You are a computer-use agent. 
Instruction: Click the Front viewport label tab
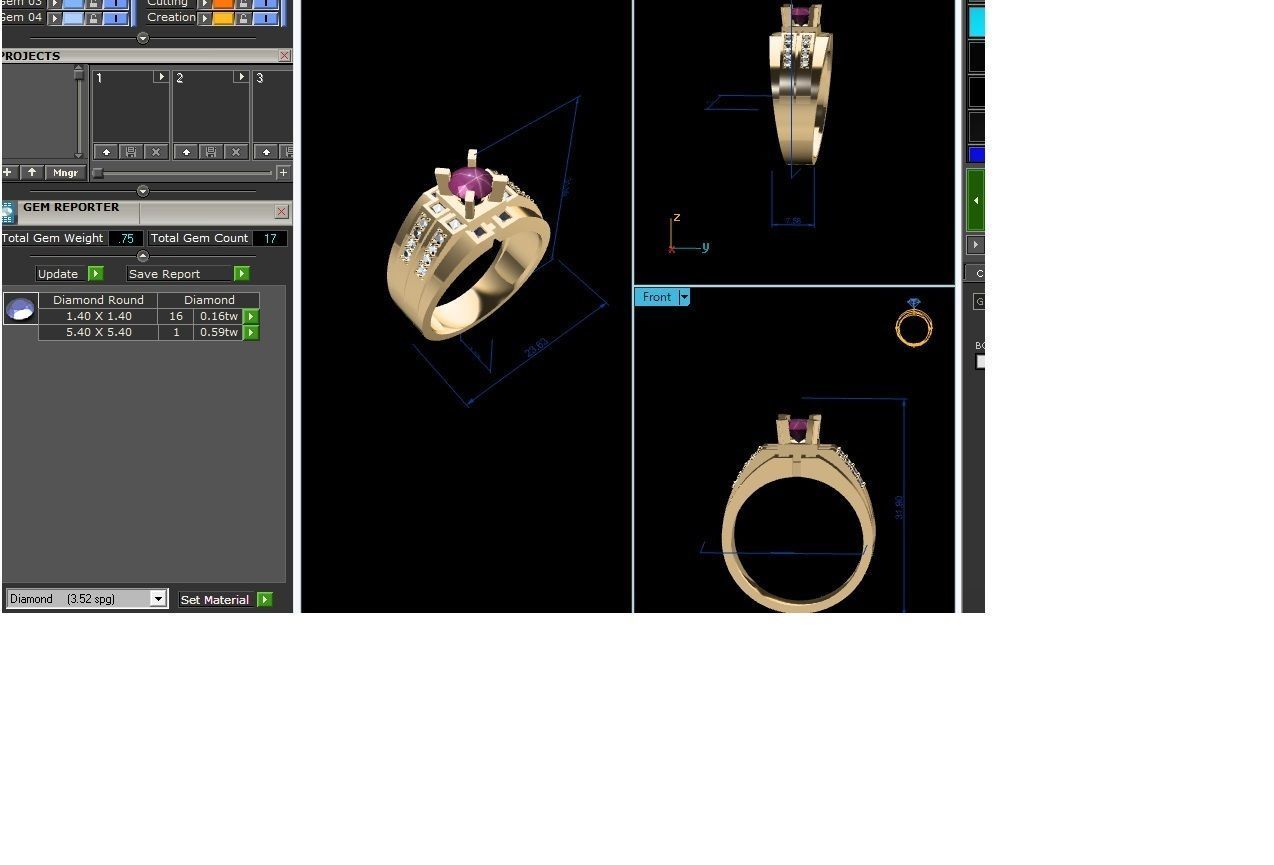657,297
